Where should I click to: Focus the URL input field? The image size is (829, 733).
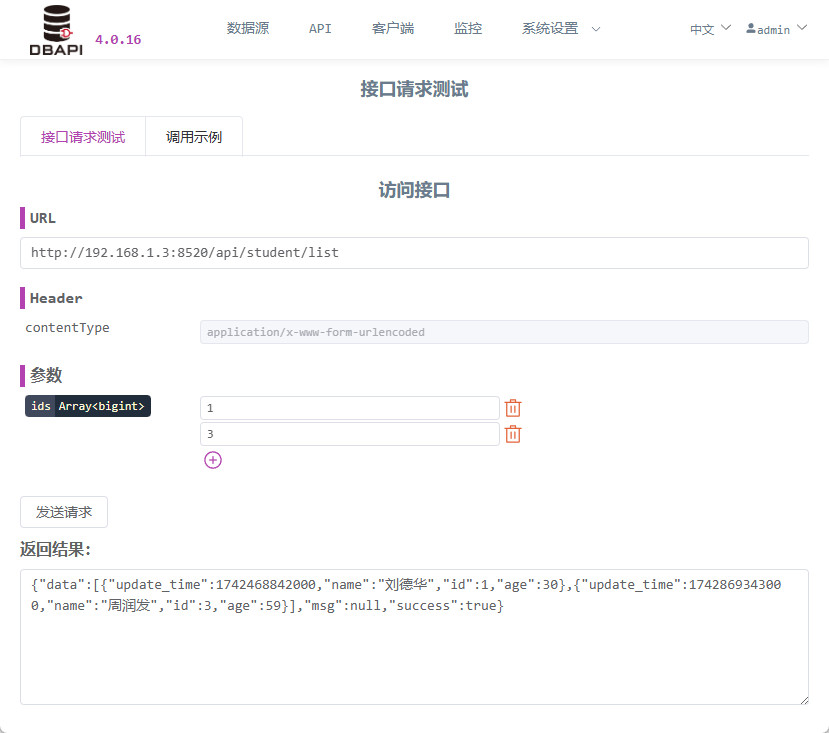pos(414,253)
